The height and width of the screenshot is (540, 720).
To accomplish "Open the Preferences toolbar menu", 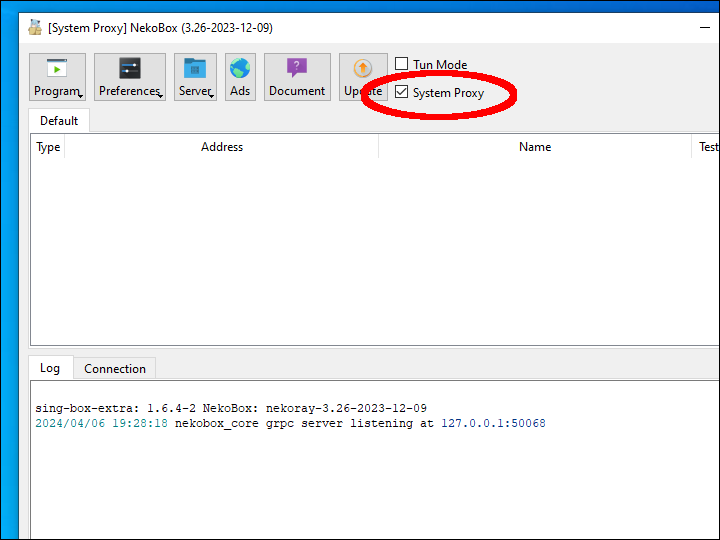I will click(x=130, y=77).
